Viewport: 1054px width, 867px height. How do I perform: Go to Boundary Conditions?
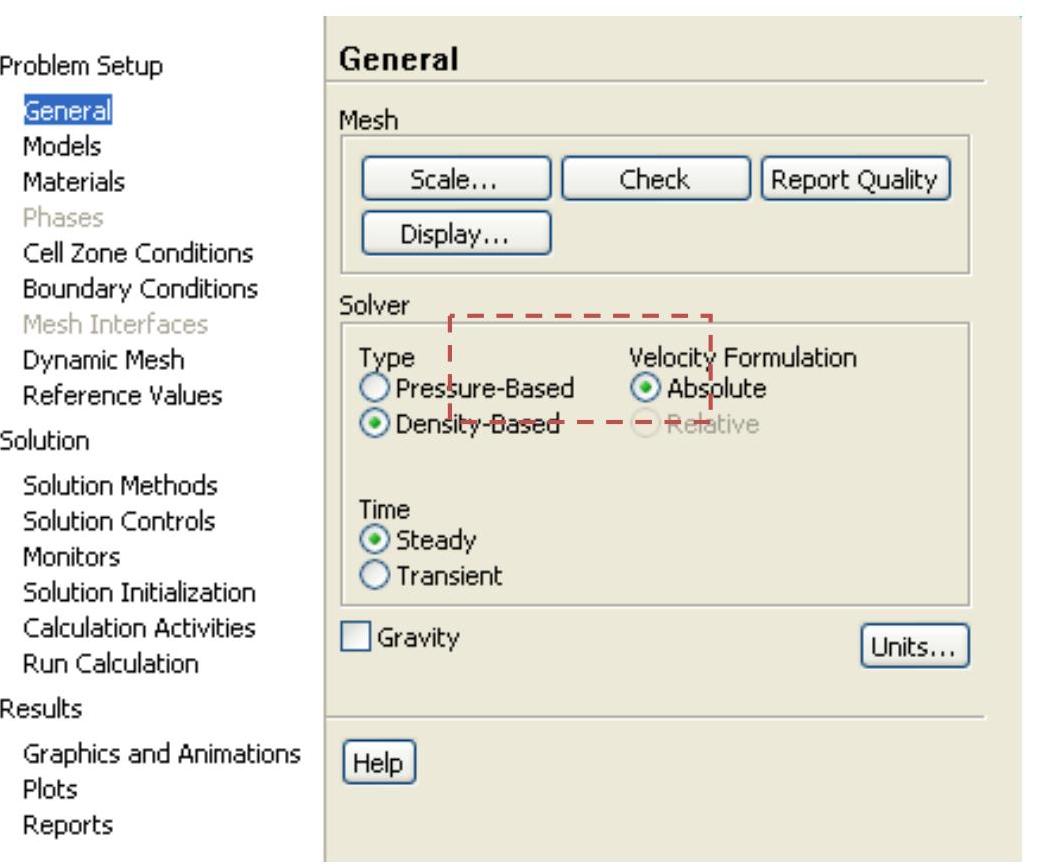point(140,289)
